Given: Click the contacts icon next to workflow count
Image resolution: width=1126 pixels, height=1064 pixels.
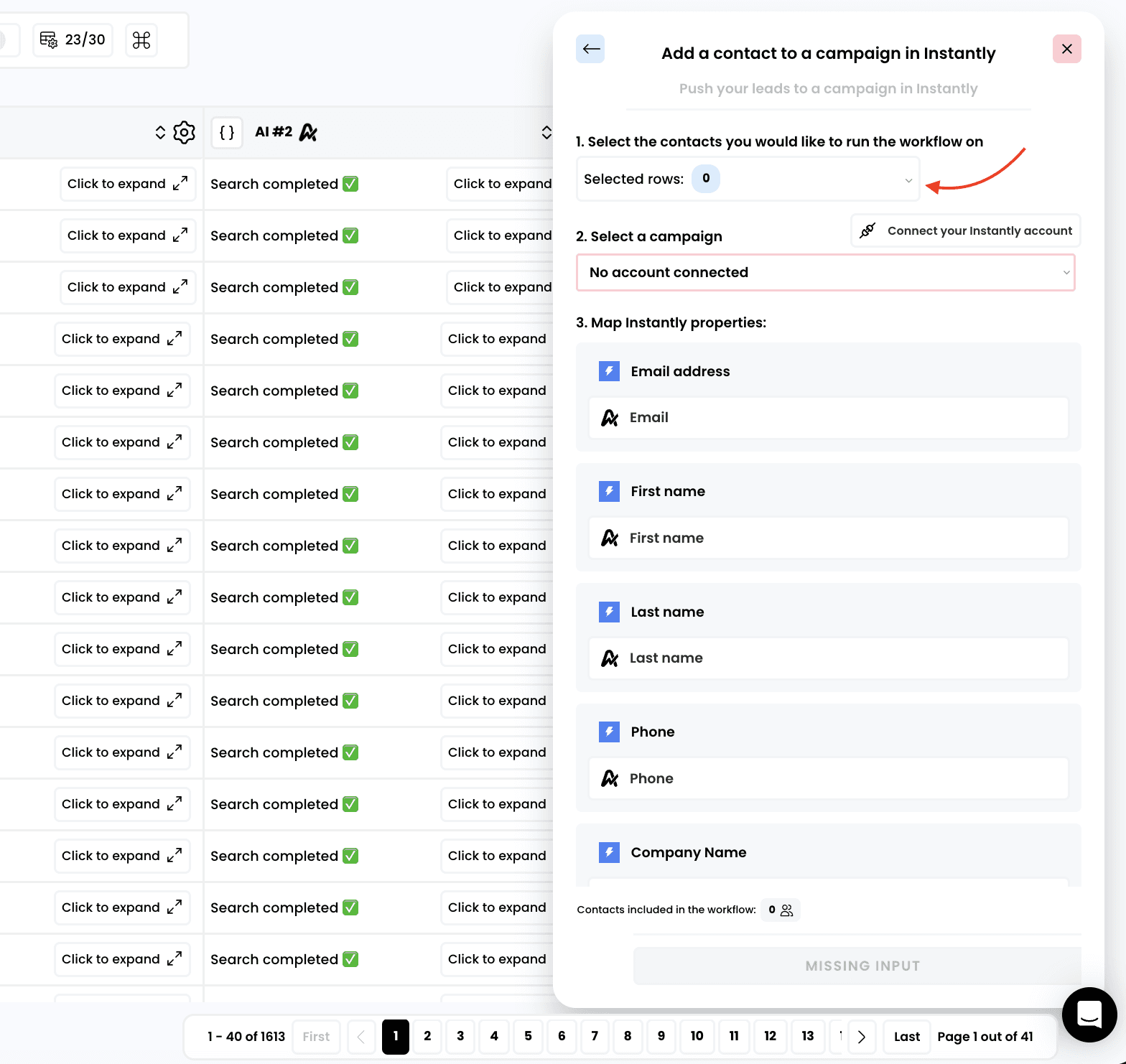Looking at the screenshot, I should pyautogui.click(x=787, y=910).
